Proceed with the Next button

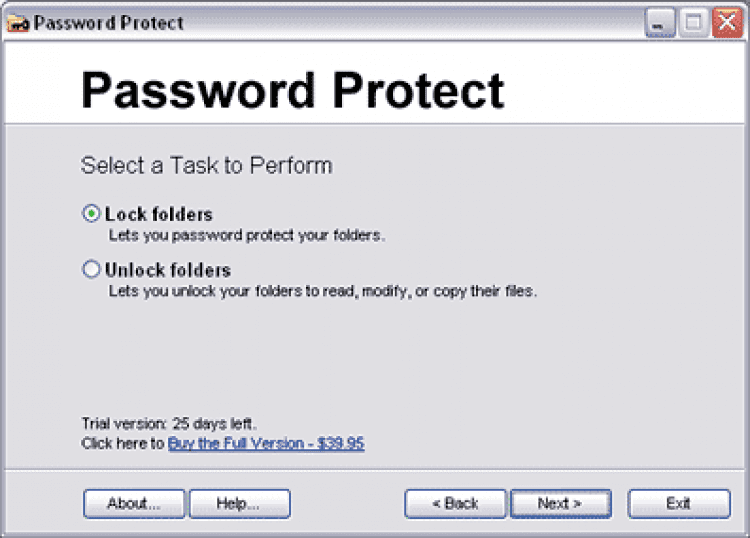coord(560,503)
